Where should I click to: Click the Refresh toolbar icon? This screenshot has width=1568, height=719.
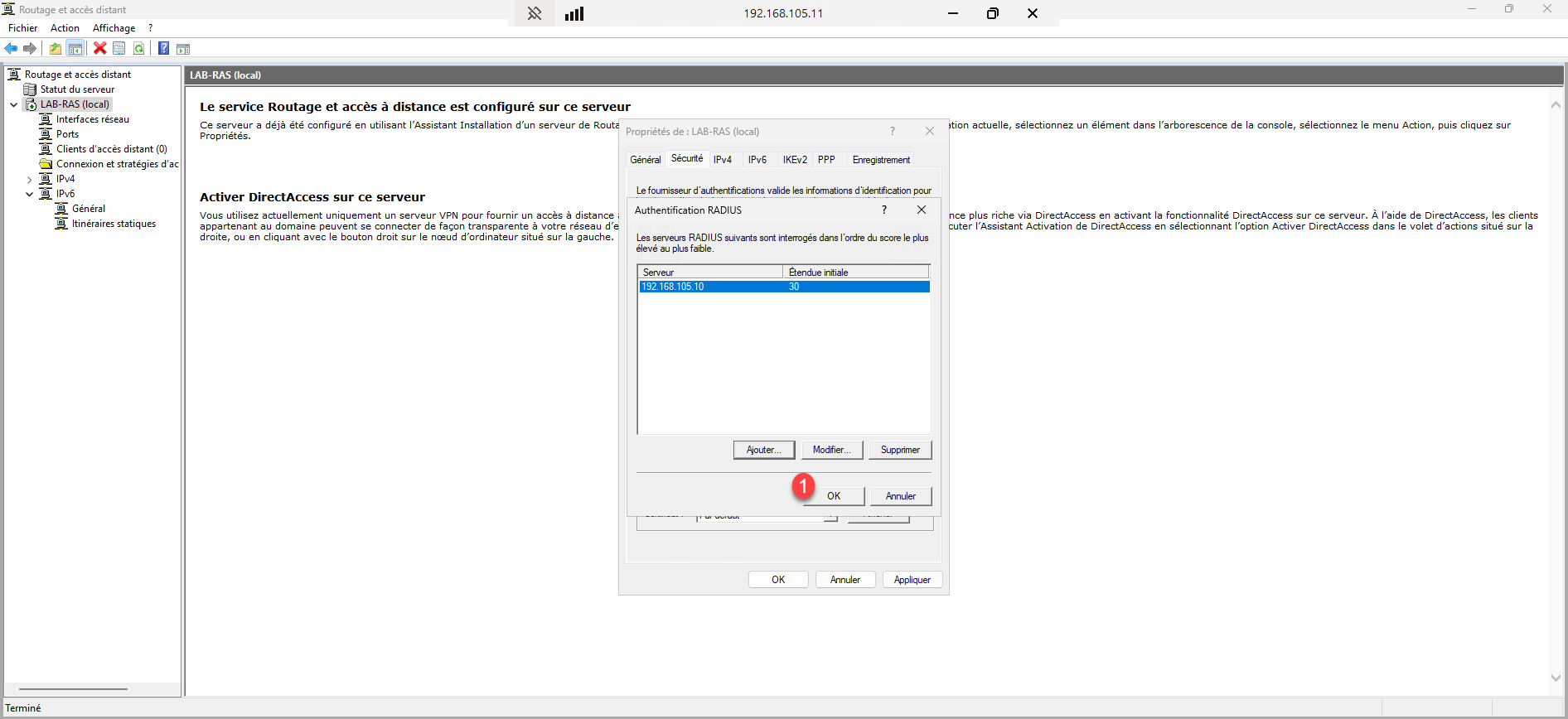point(139,49)
